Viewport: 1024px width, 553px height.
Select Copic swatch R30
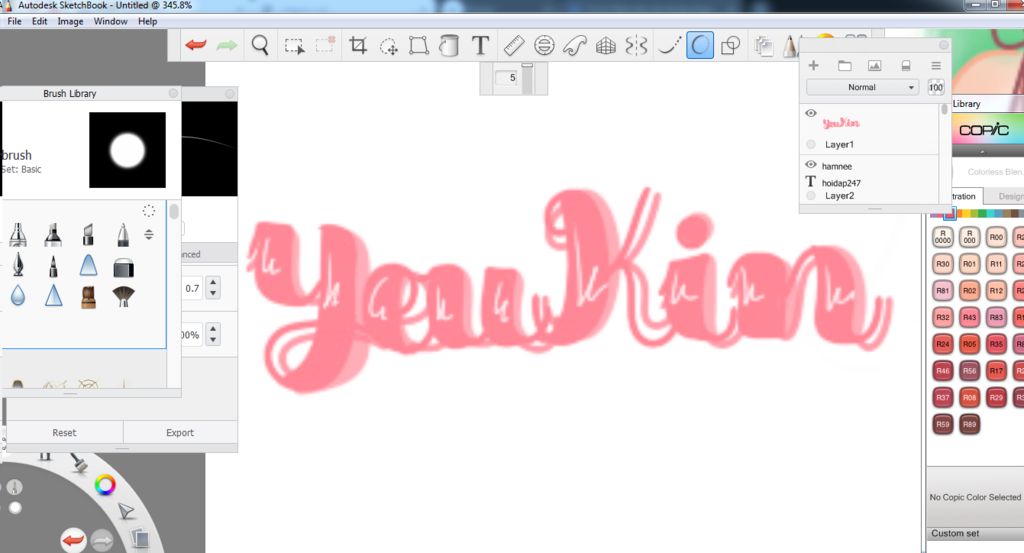(x=942, y=264)
